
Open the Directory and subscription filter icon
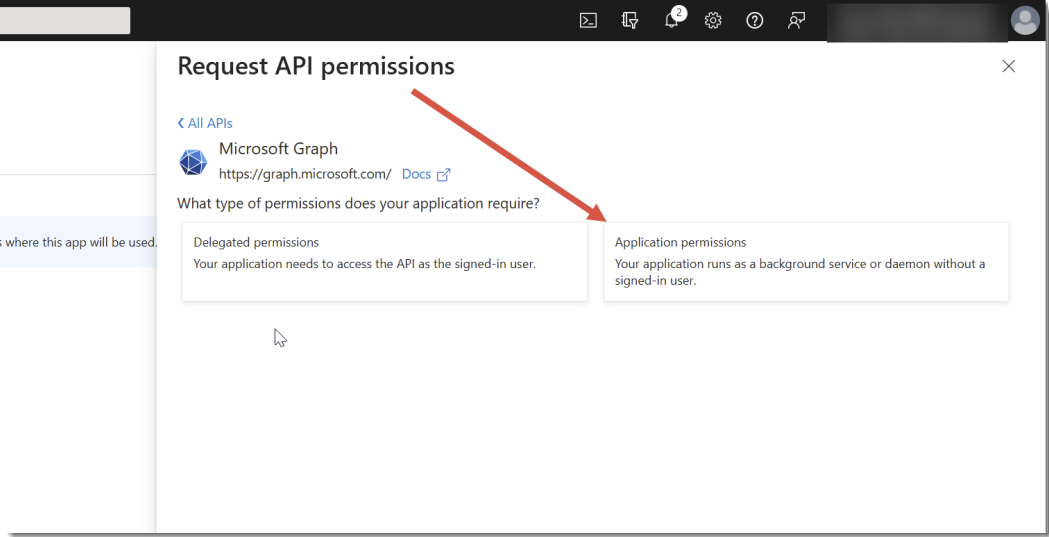[x=630, y=20]
